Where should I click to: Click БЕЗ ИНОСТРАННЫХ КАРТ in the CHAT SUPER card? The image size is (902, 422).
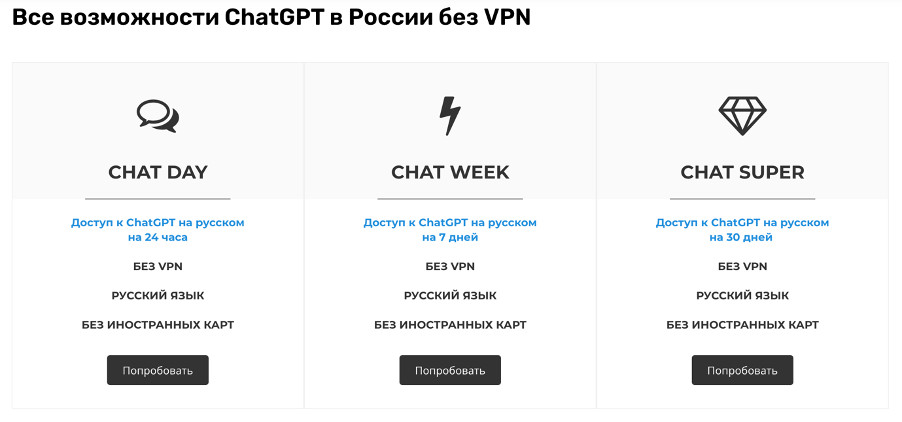pos(742,324)
